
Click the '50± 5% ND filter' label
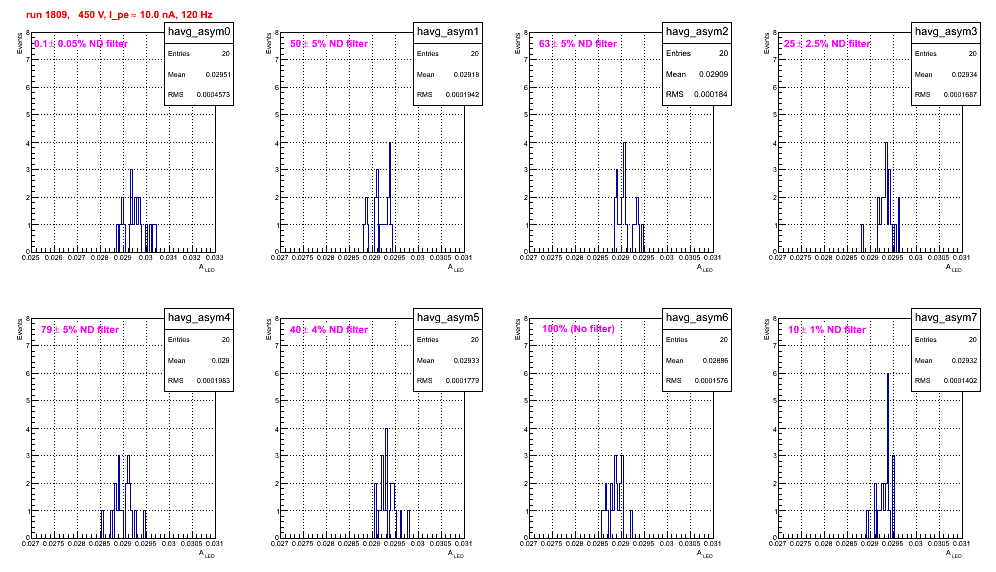[x=329, y=44]
